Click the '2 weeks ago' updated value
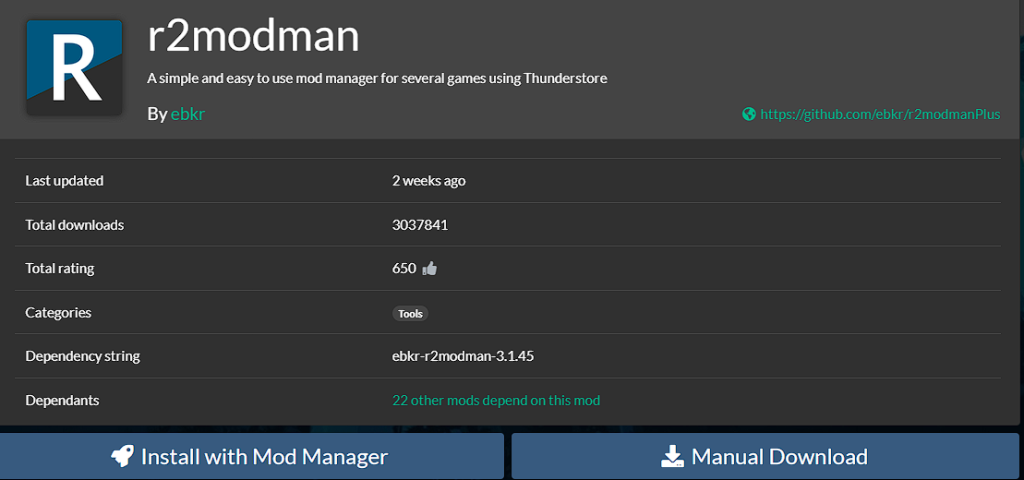This screenshot has width=1024, height=480. (429, 181)
